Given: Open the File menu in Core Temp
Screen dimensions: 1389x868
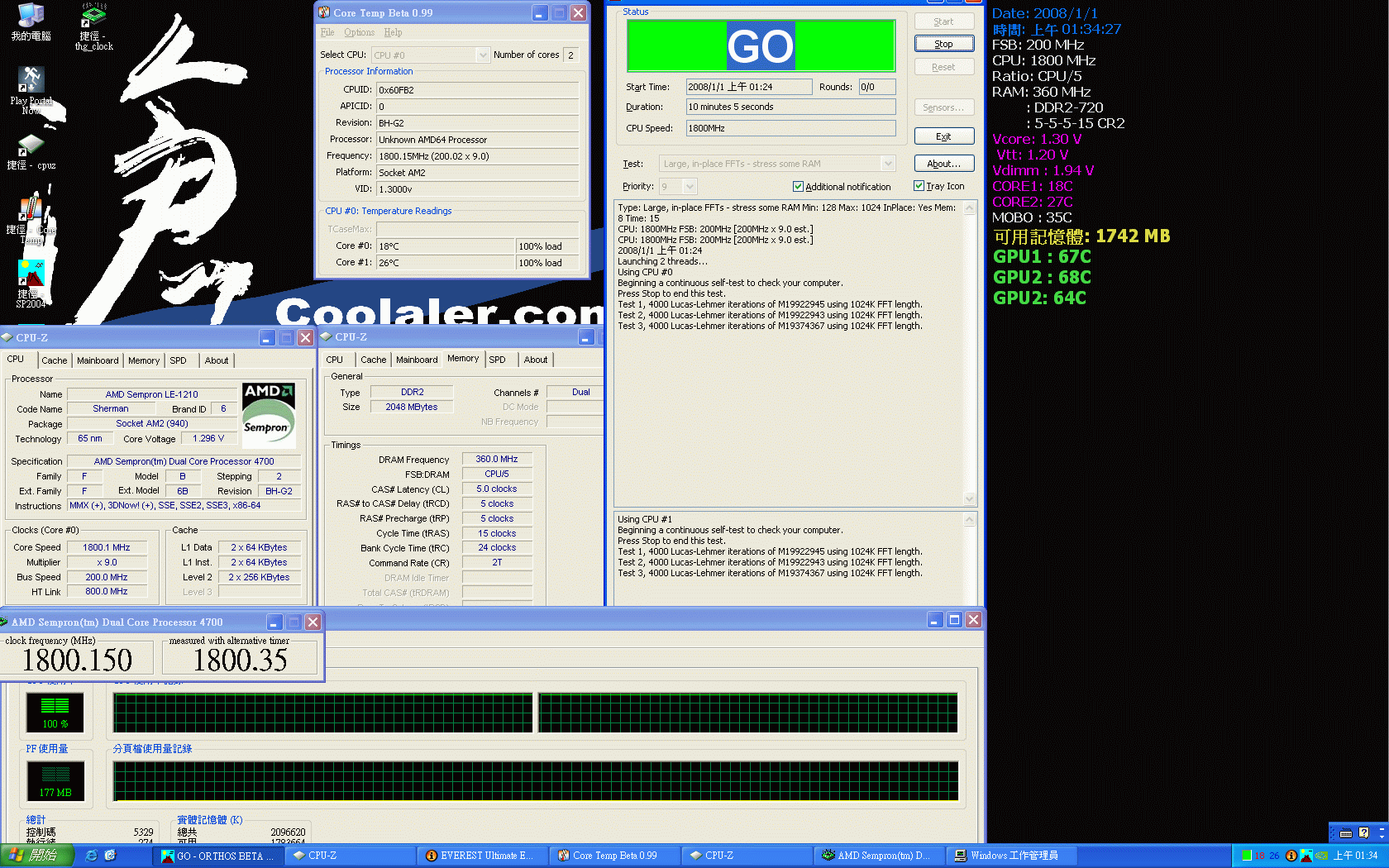Looking at the screenshot, I should click(327, 32).
